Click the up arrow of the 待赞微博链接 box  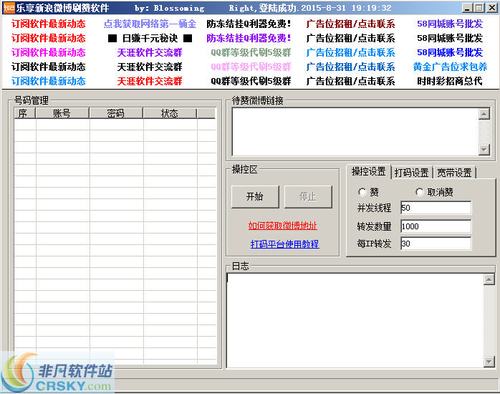click(484, 114)
